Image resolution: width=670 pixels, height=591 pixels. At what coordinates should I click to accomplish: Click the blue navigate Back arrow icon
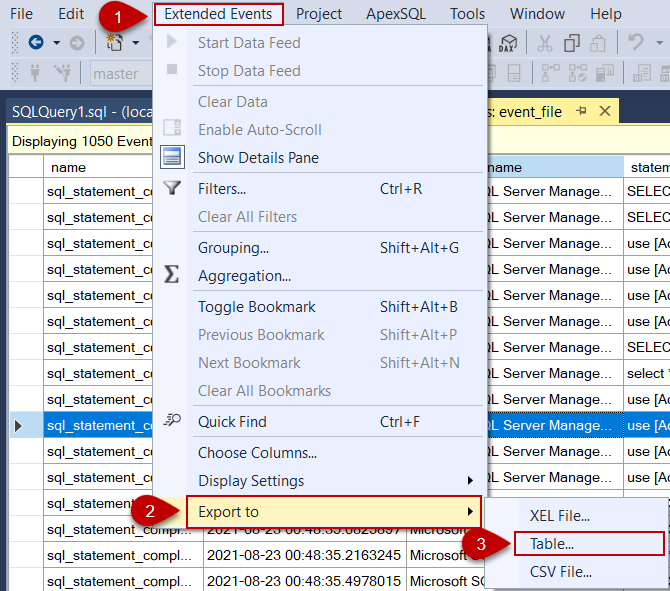[x=36, y=42]
